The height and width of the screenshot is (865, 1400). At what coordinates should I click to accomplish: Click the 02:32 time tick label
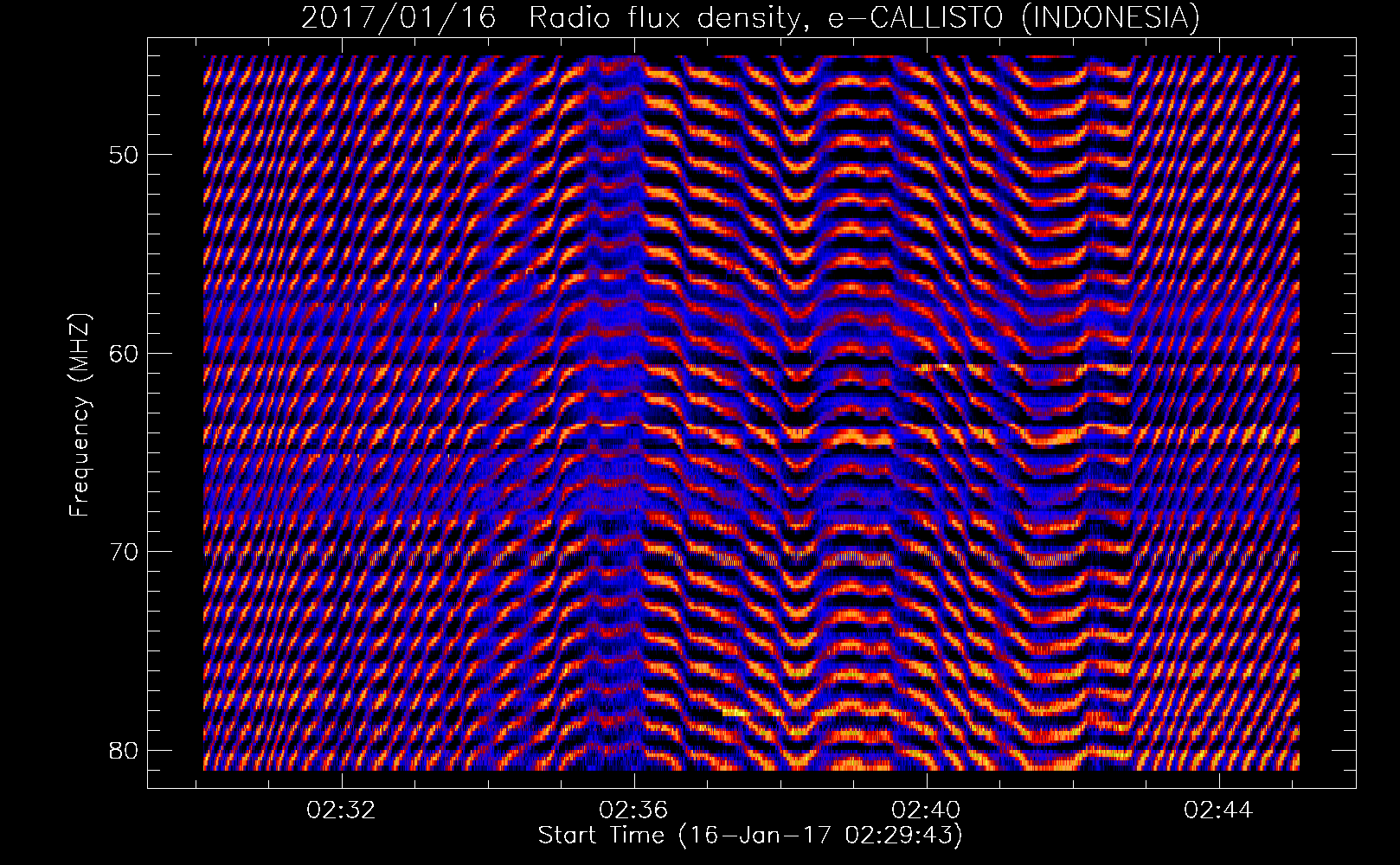pos(343,810)
